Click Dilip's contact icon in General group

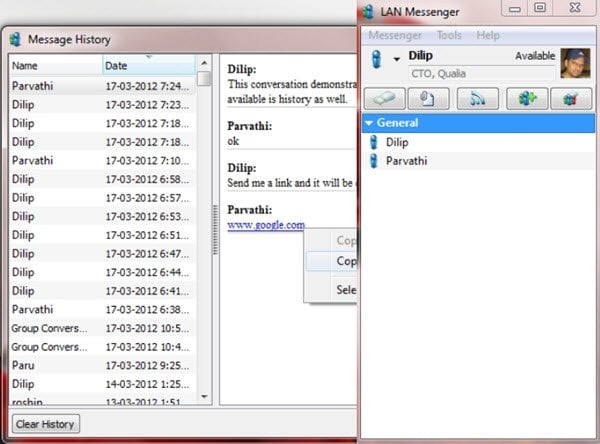(x=373, y=142)
